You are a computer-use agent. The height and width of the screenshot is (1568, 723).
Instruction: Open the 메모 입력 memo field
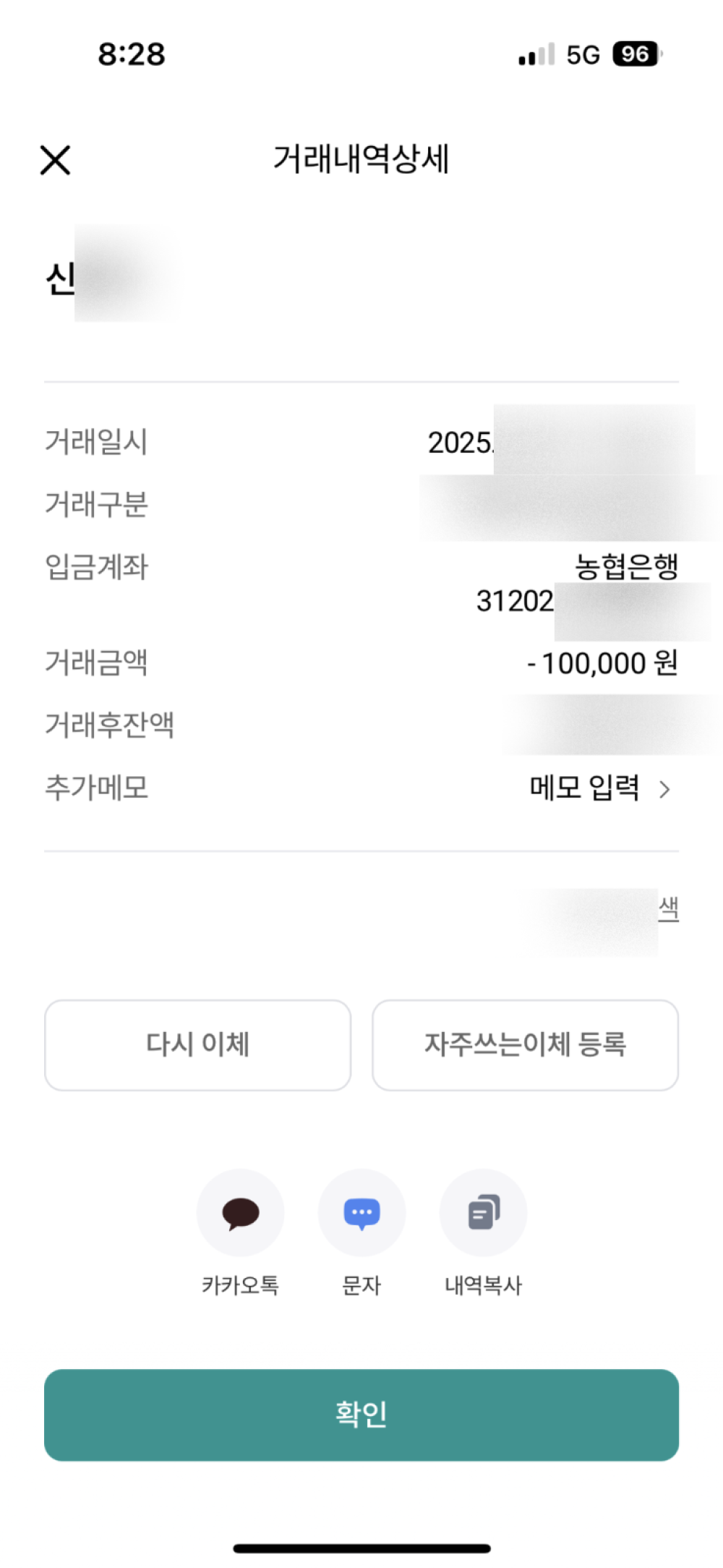pyautogui.click(x=584, y=788)
